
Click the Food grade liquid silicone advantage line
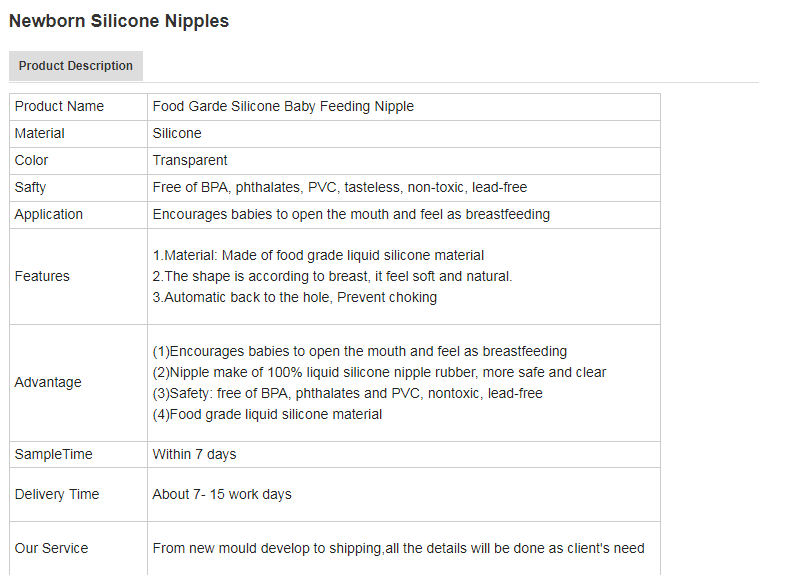click(267, 415)
